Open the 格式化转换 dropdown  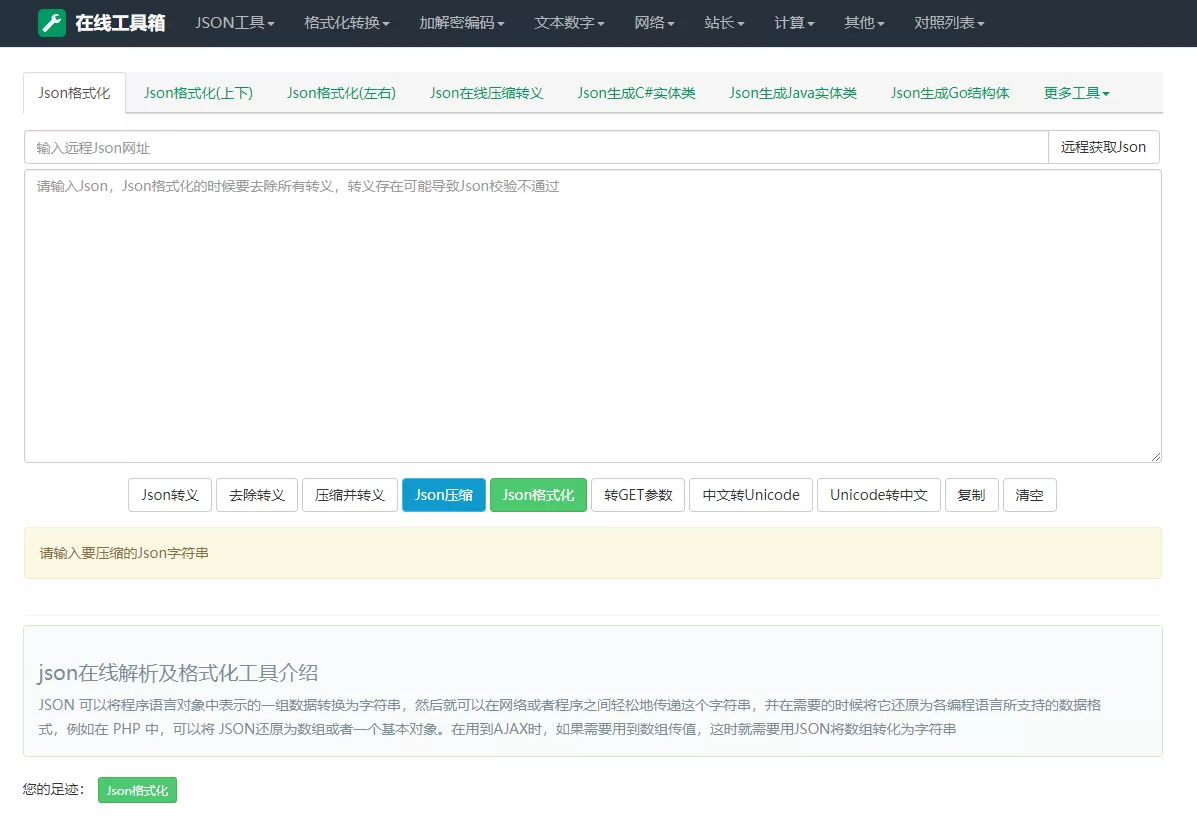click(345, 23)
